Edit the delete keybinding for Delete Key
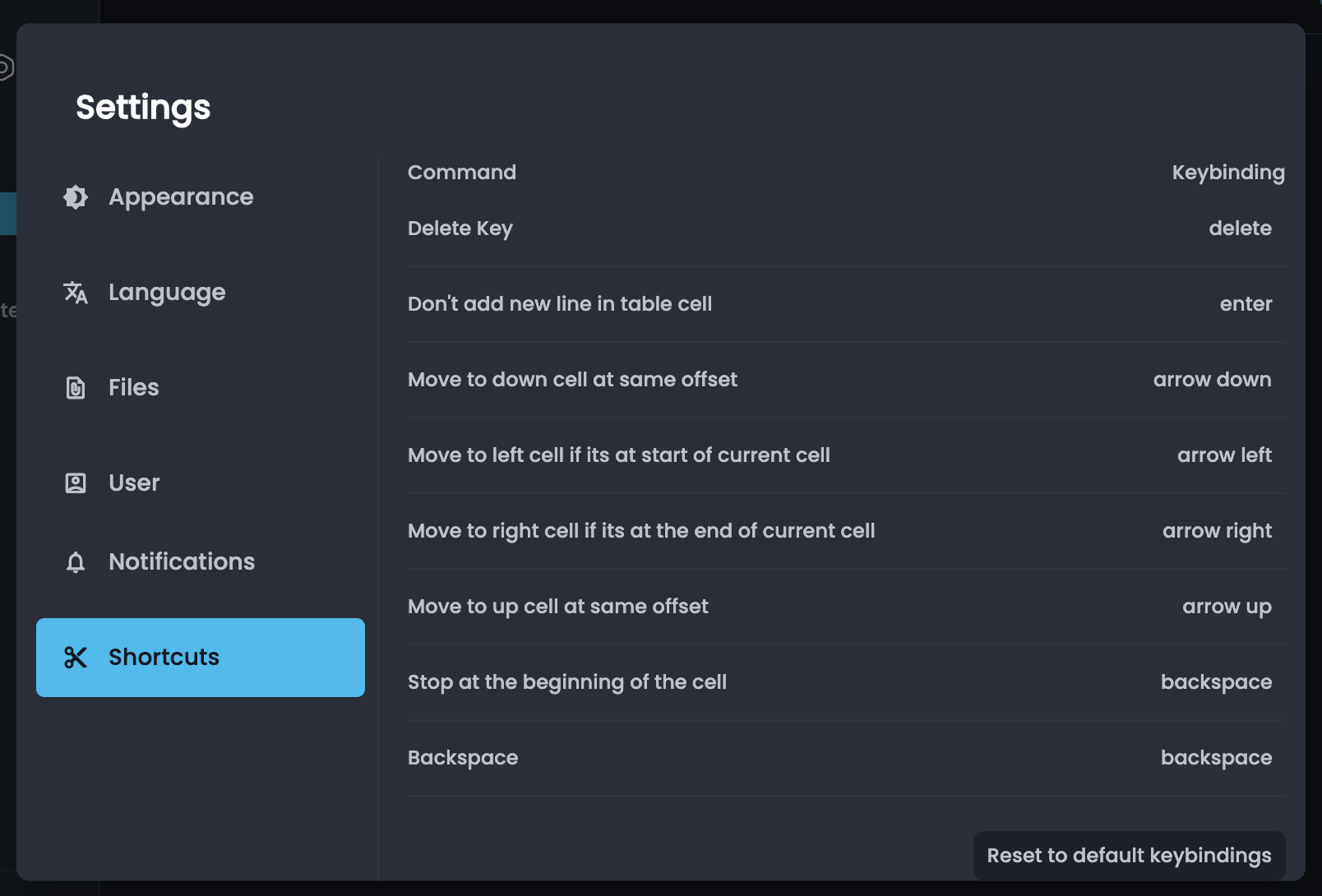Image resolution: width=1322 pixels, height=896 pixels. 1241,229
